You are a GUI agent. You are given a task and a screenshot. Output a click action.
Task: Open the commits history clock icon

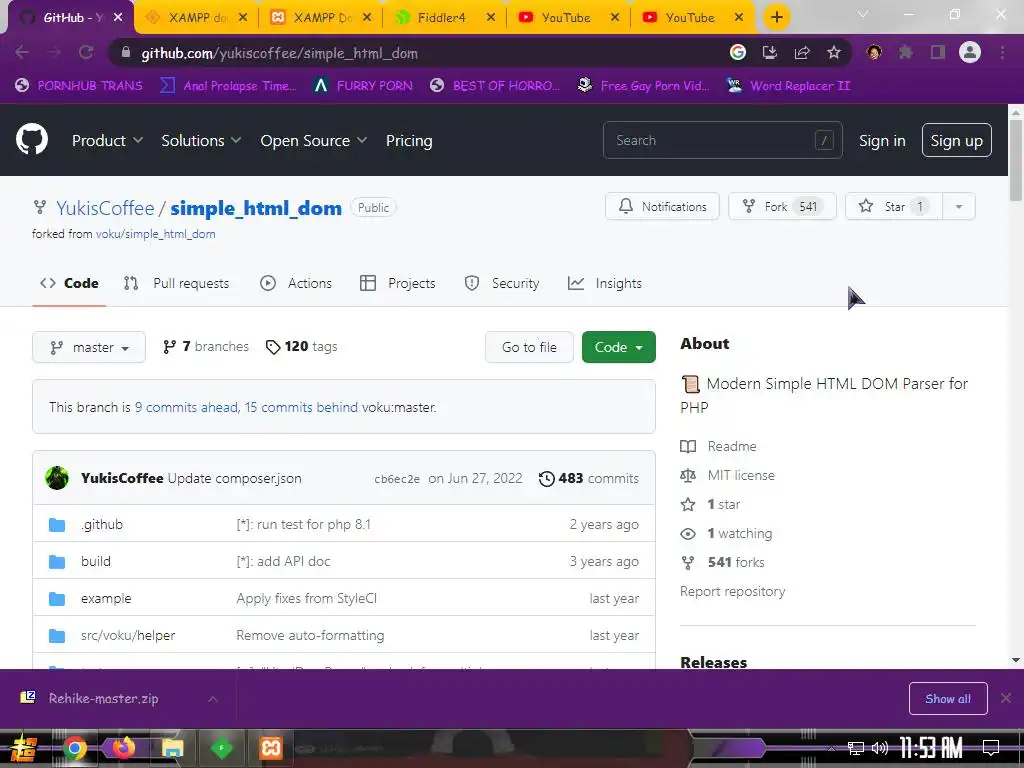[547, 479]
